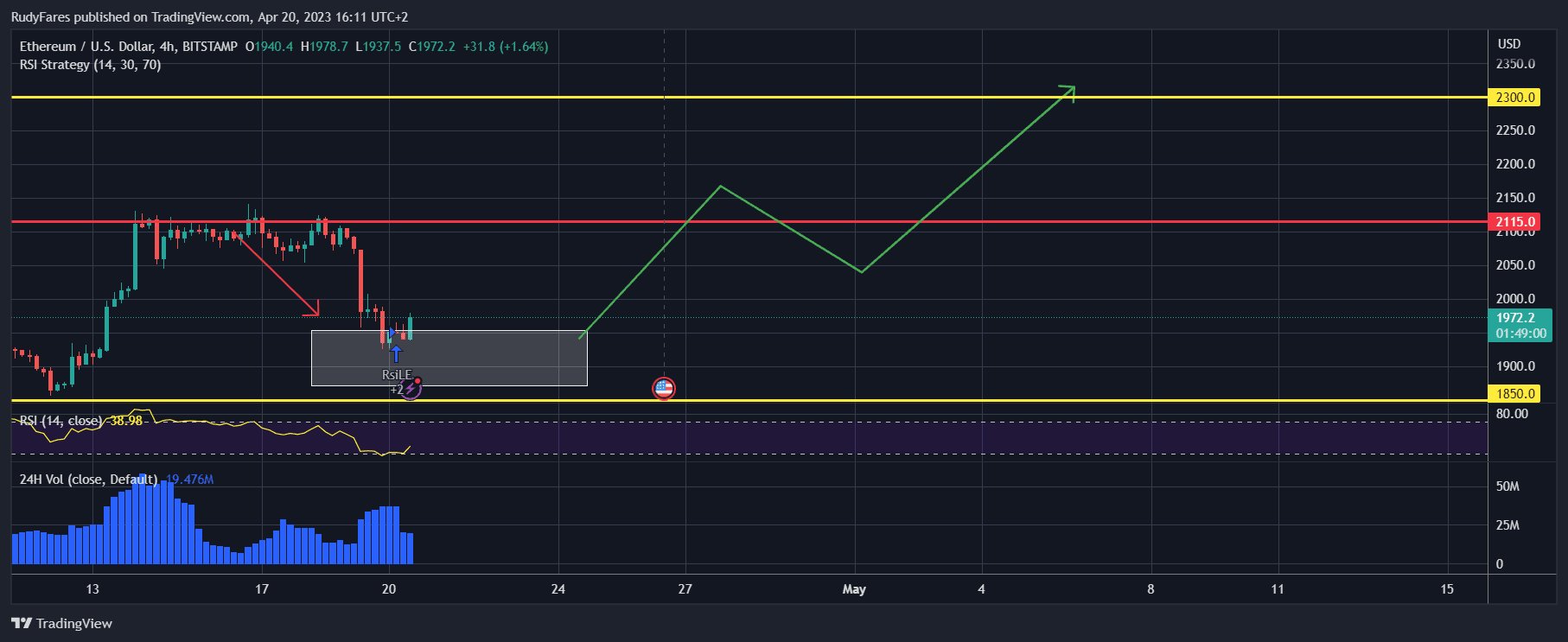The width and height of the screenshot is (1568, 642).
Task: Click the RudyFares published attribution text
Action: pos(209,17)
